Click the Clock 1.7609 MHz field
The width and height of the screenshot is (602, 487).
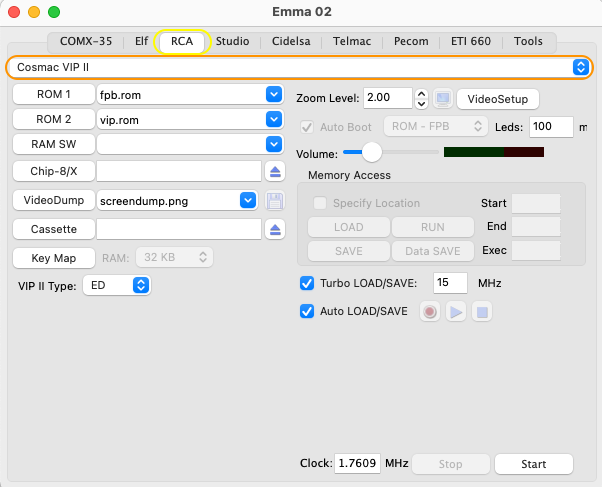click(x=357, y=464)
